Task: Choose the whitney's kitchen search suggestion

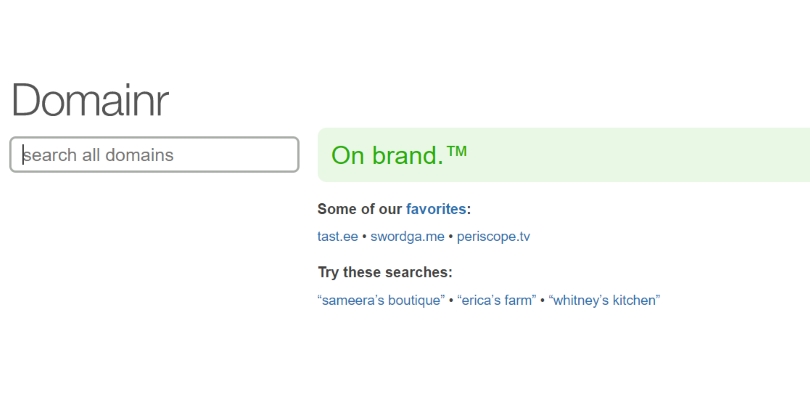Action: (605, 300)
